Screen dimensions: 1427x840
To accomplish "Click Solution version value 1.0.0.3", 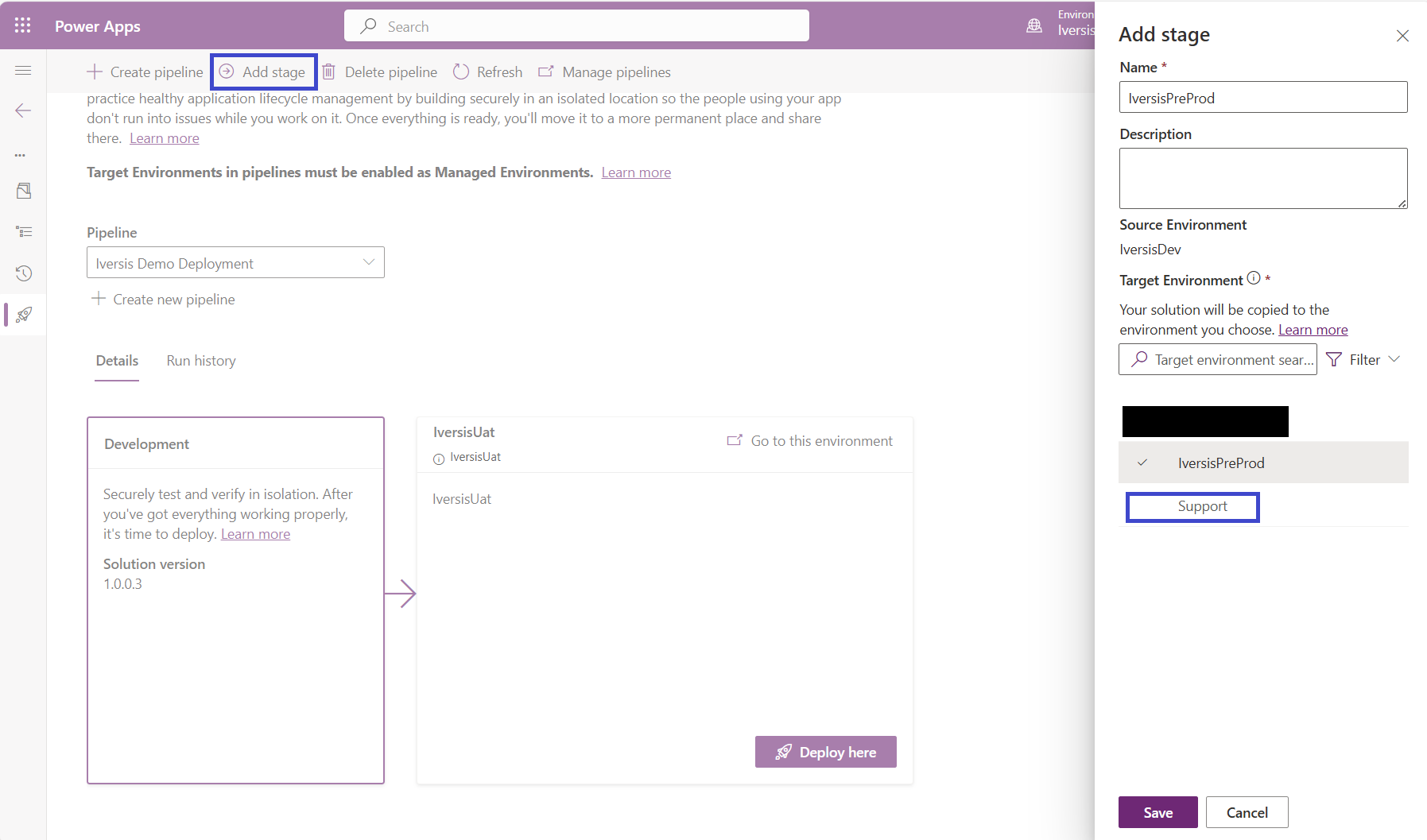I will (122, 584).
